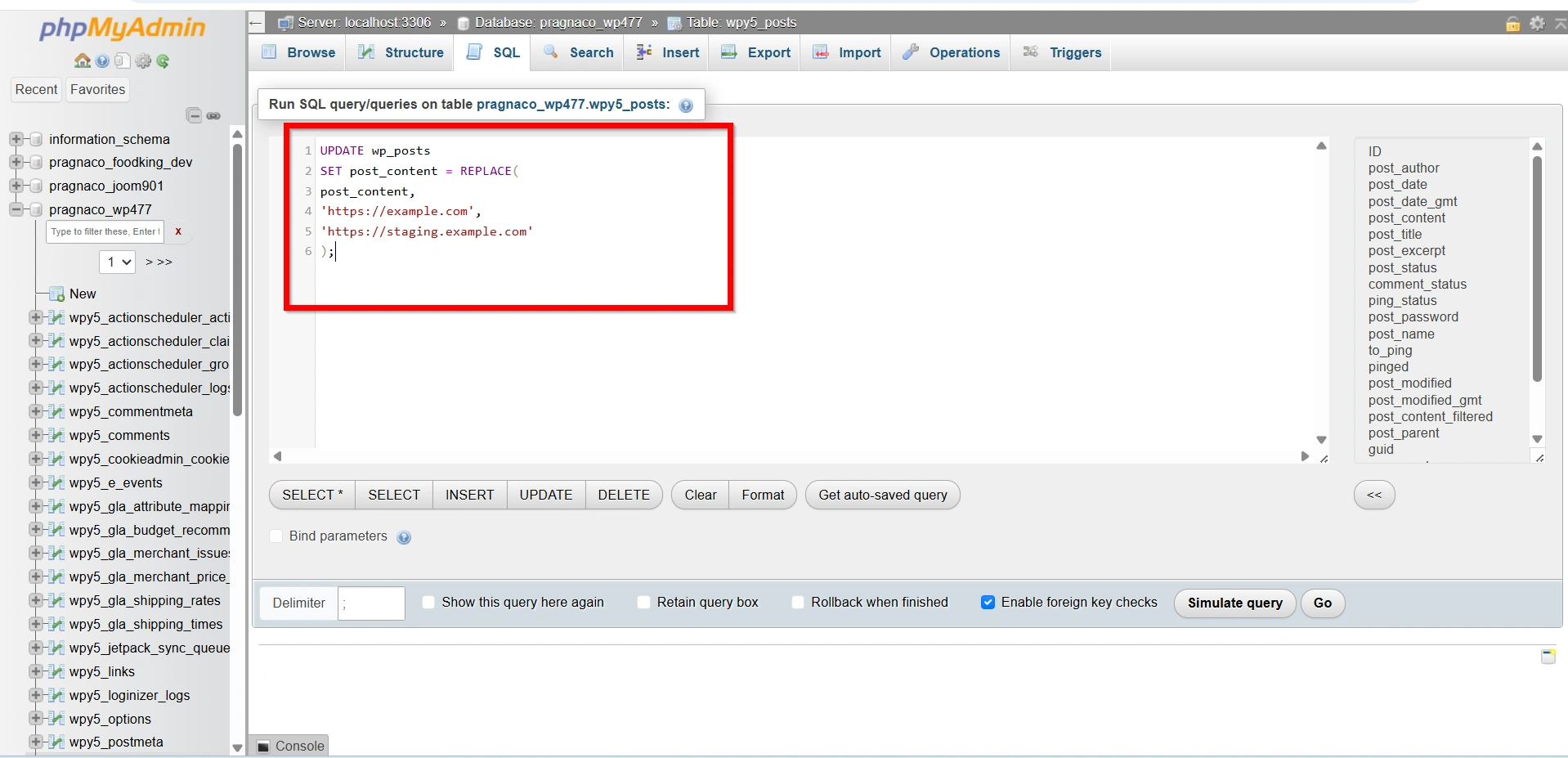
Task: Open wpy5_links table structure icon
Action: (x=56, y=671)
